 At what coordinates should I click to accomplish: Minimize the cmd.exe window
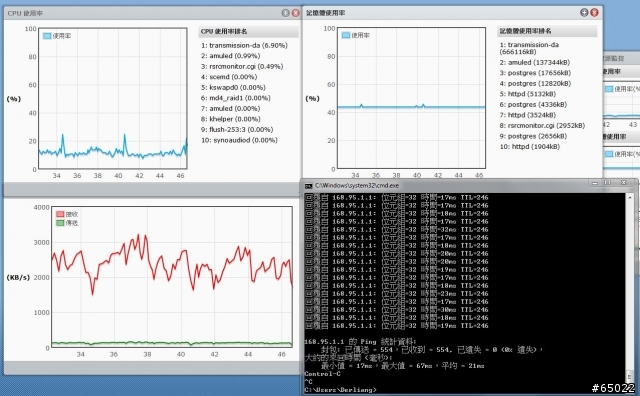[x=595, y=183]
